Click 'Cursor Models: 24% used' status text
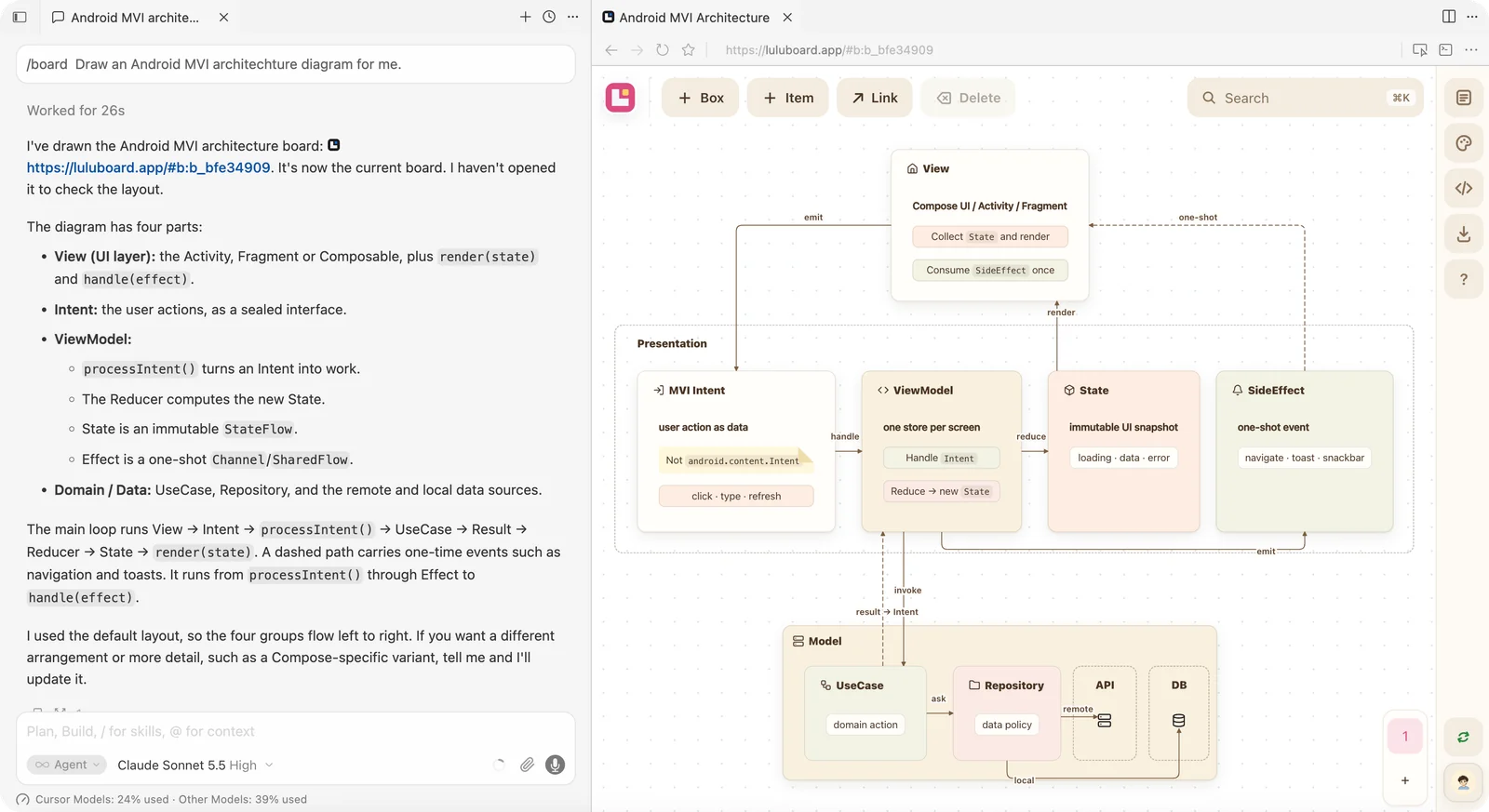The width and height of the screenshot is (1489, 812). point(102,799)
